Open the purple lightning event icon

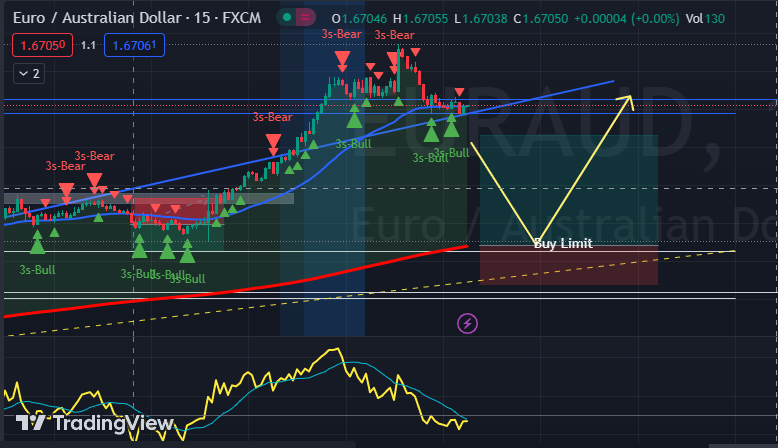click(467, 323)
